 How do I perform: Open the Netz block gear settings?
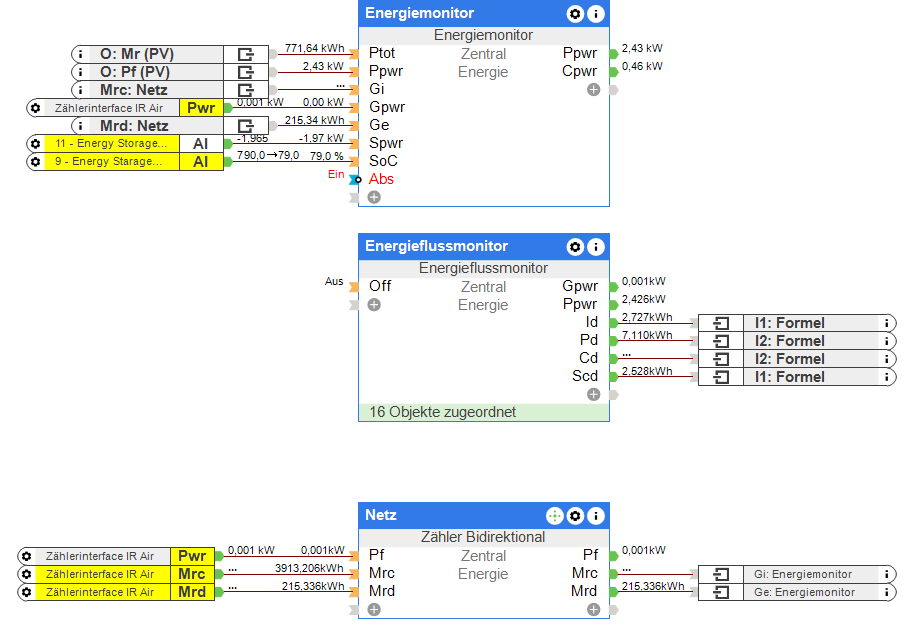pos(575,516)
